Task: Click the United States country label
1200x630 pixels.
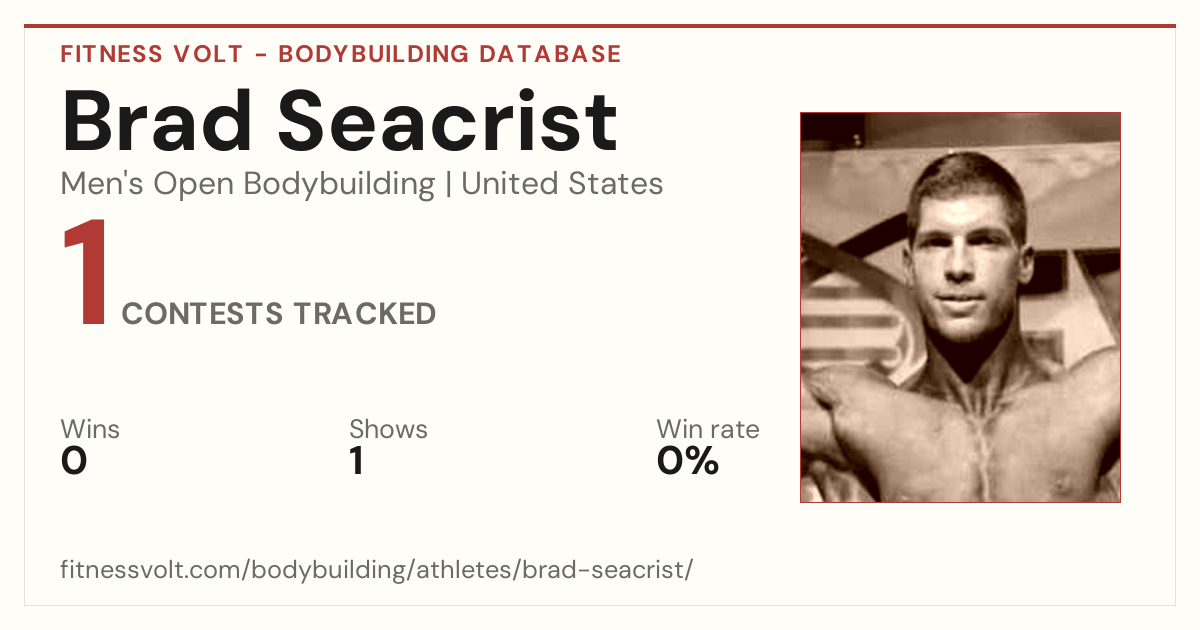Action: (562, 184)
